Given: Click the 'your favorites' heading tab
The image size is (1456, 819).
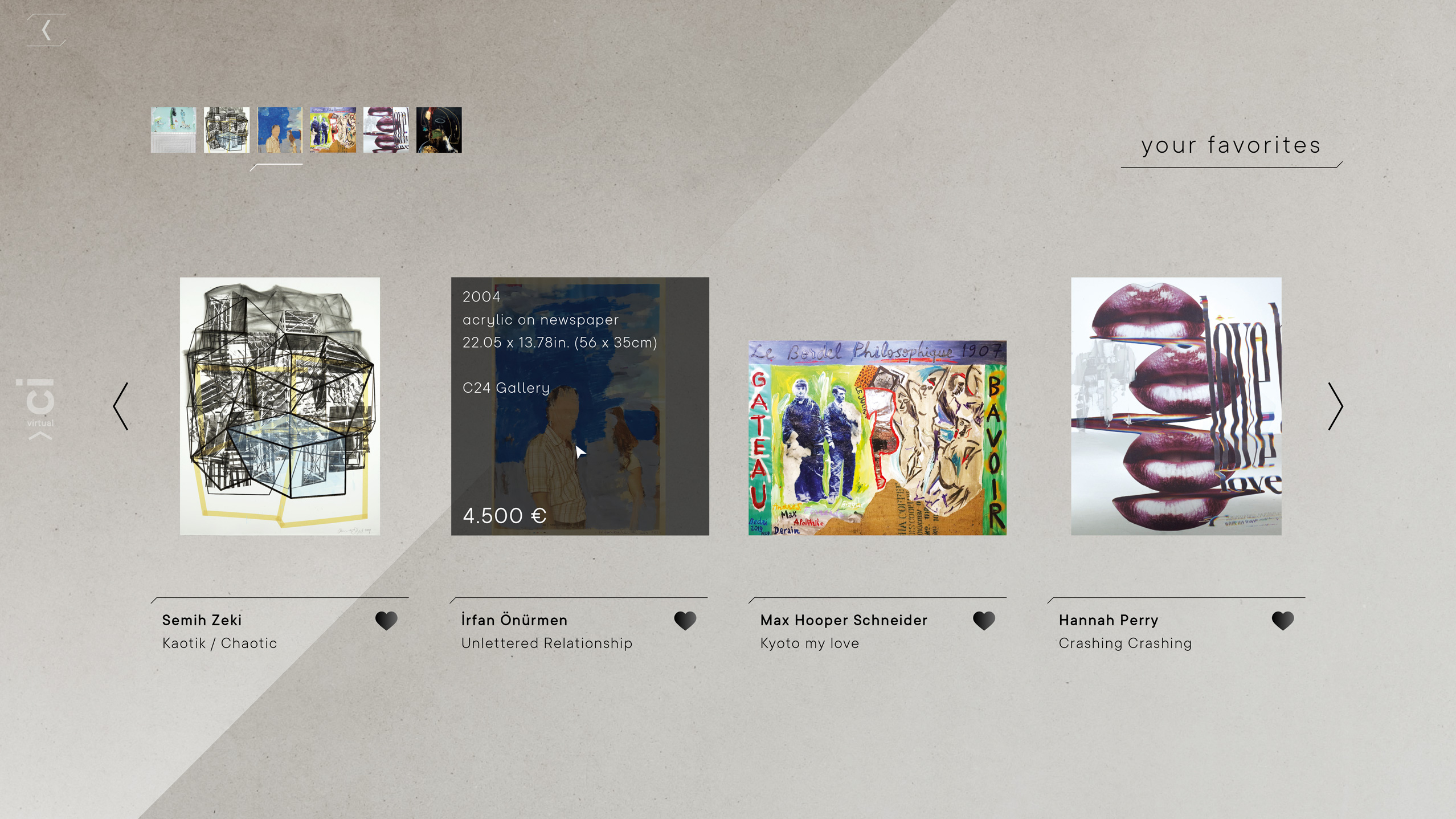Looking at the screenshot, I should point(1231,146).
